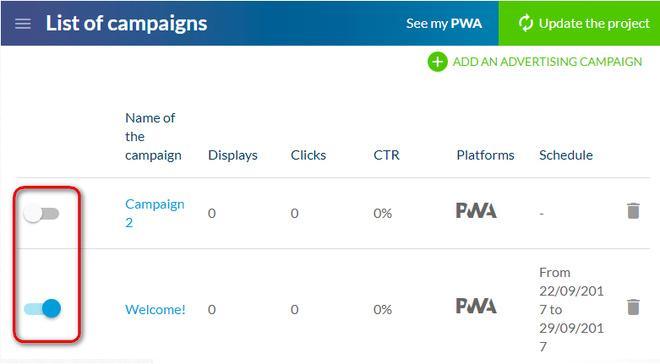Open the Welcome! campaign link
660x364 pixels.
point(155,309)
